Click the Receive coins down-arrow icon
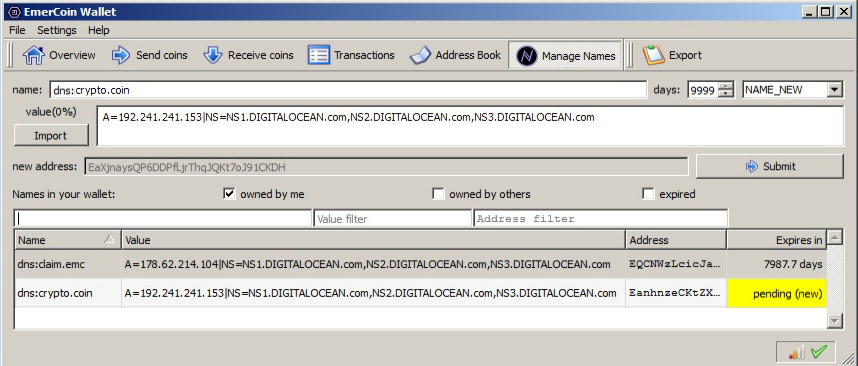The width and height of the screenshot is (858, 366). point(213,55)
